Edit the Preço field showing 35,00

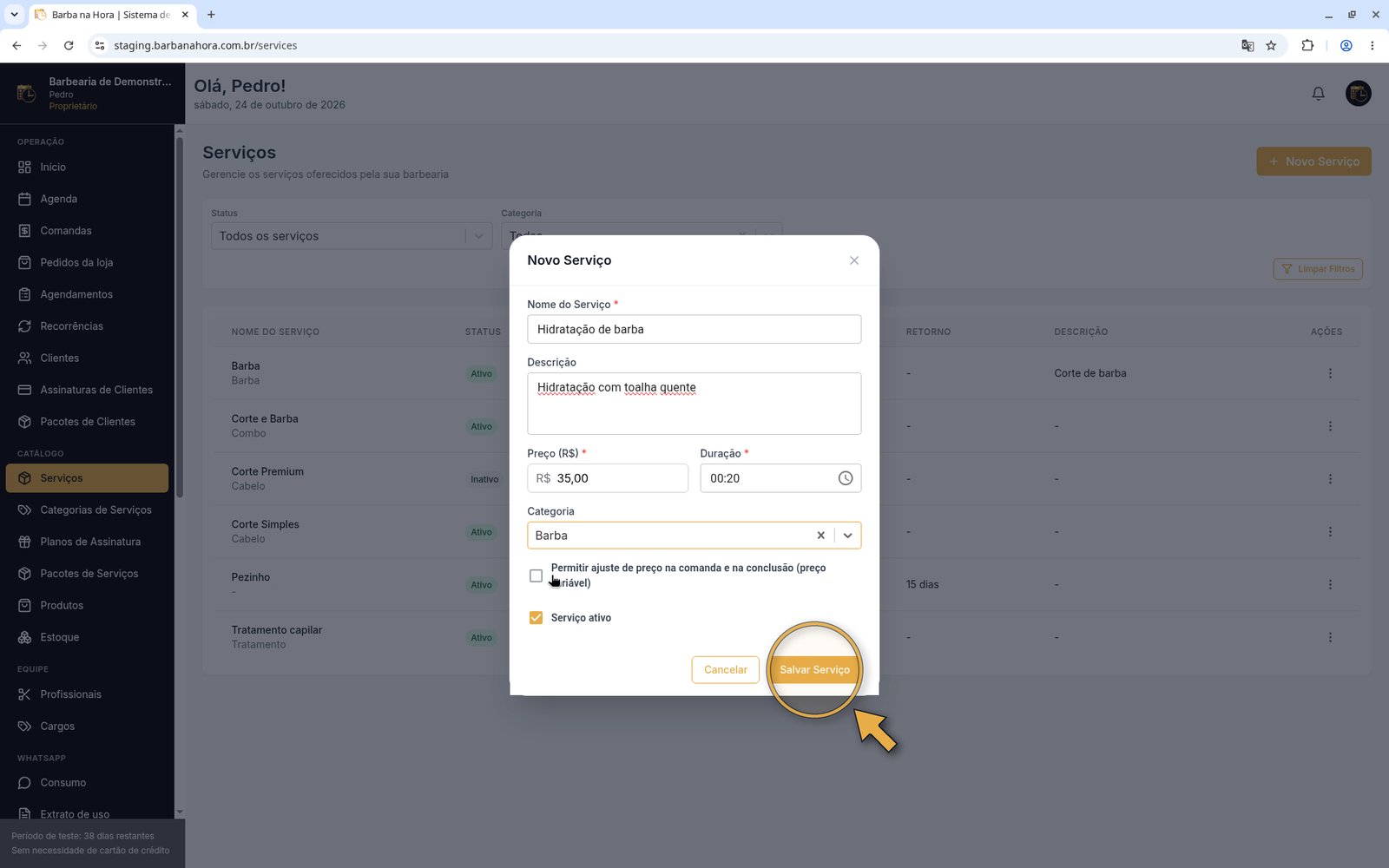point(608,478)
